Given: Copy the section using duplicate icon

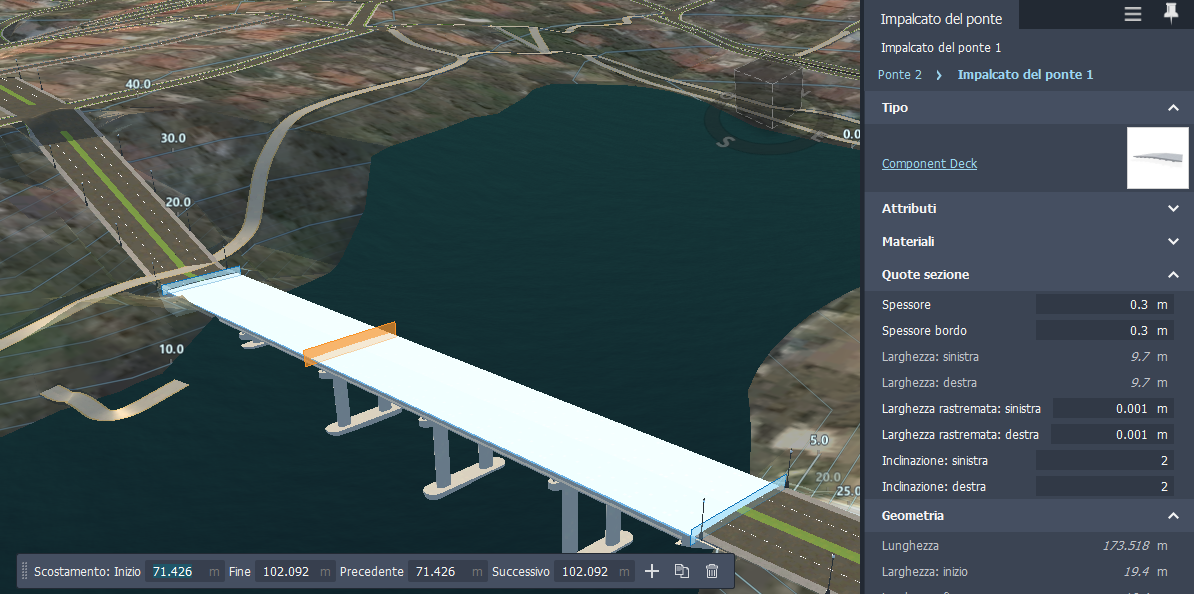Looking at the screenshot, I should 682,571.
